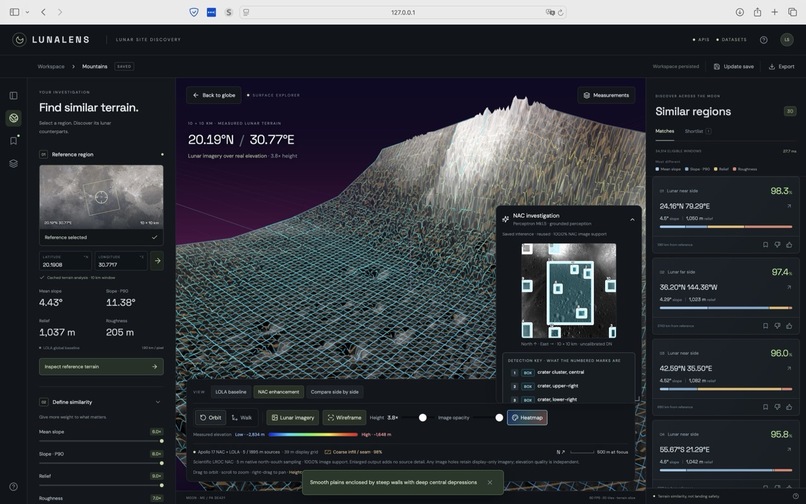Thumbs down the 42.59°N 35.50°E match
The width and height of the screenshot is (806, 504).
coord(777,407)
